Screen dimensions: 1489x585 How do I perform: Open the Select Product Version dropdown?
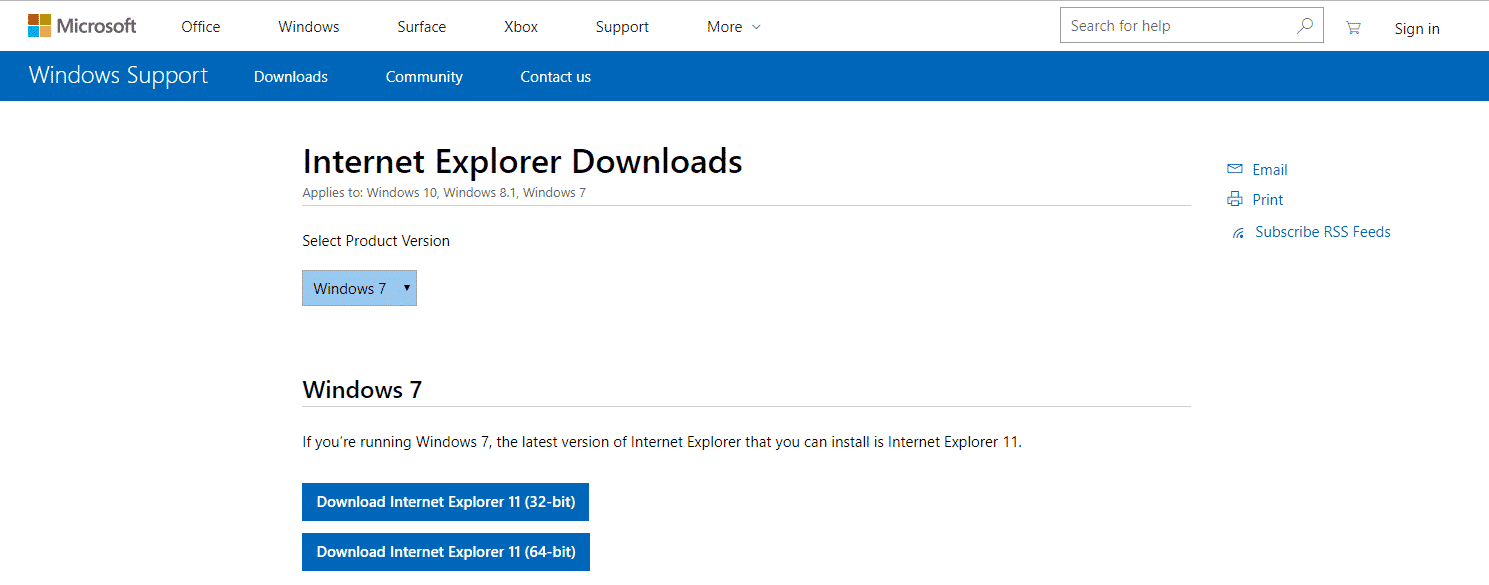(x=359, y=288)
